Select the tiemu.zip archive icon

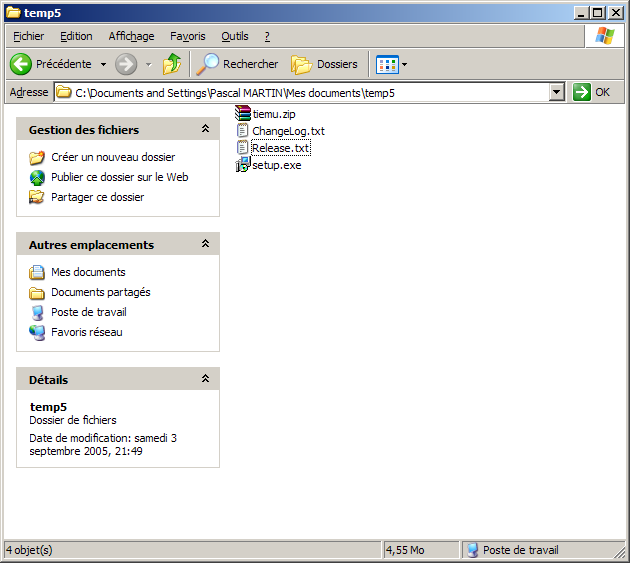[x=243, y=113]
